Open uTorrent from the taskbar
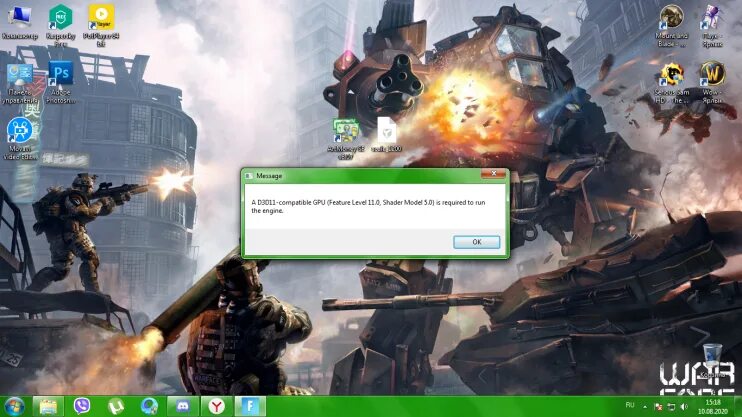The width and height of the screenshot is (742, 417). pyautogui.click(x=115, y=406)
